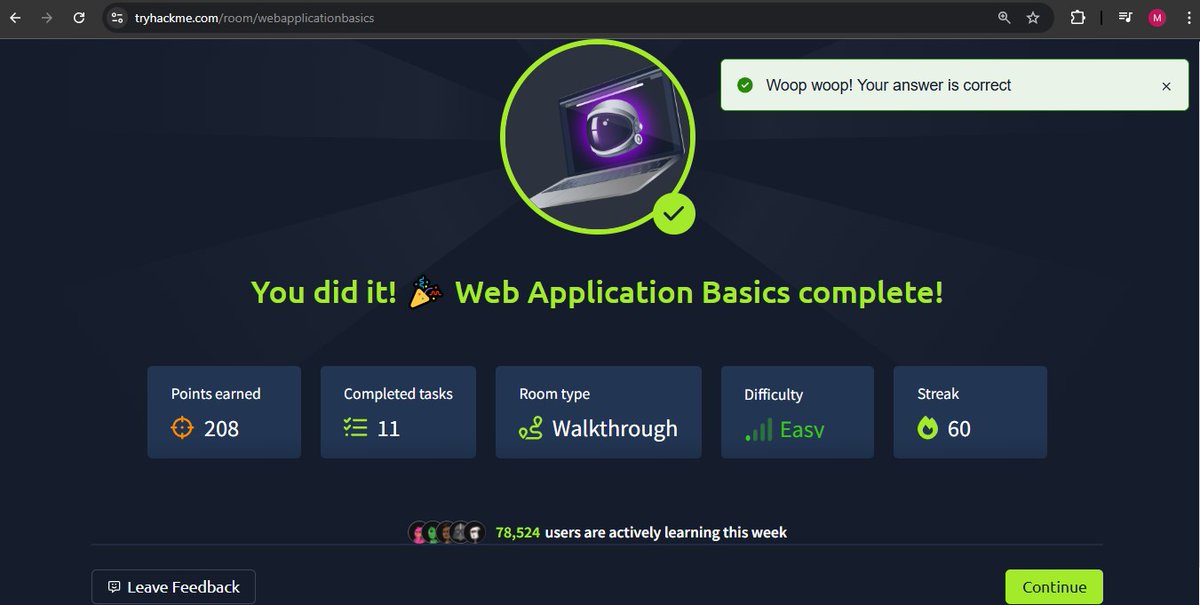Bookmark this page with the star icon
The image size is (1200, 605).
click(1033, 18)
